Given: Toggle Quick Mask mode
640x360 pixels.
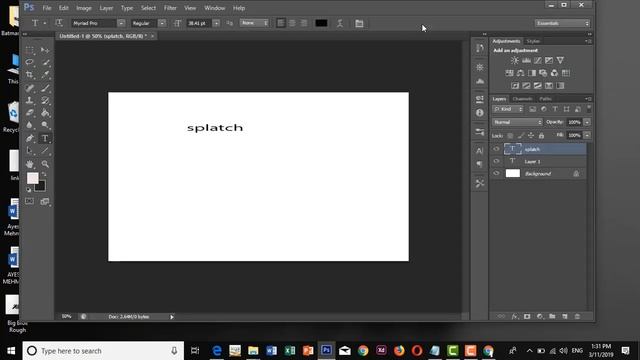Looking at the screenshot, I should click(29, 201).
